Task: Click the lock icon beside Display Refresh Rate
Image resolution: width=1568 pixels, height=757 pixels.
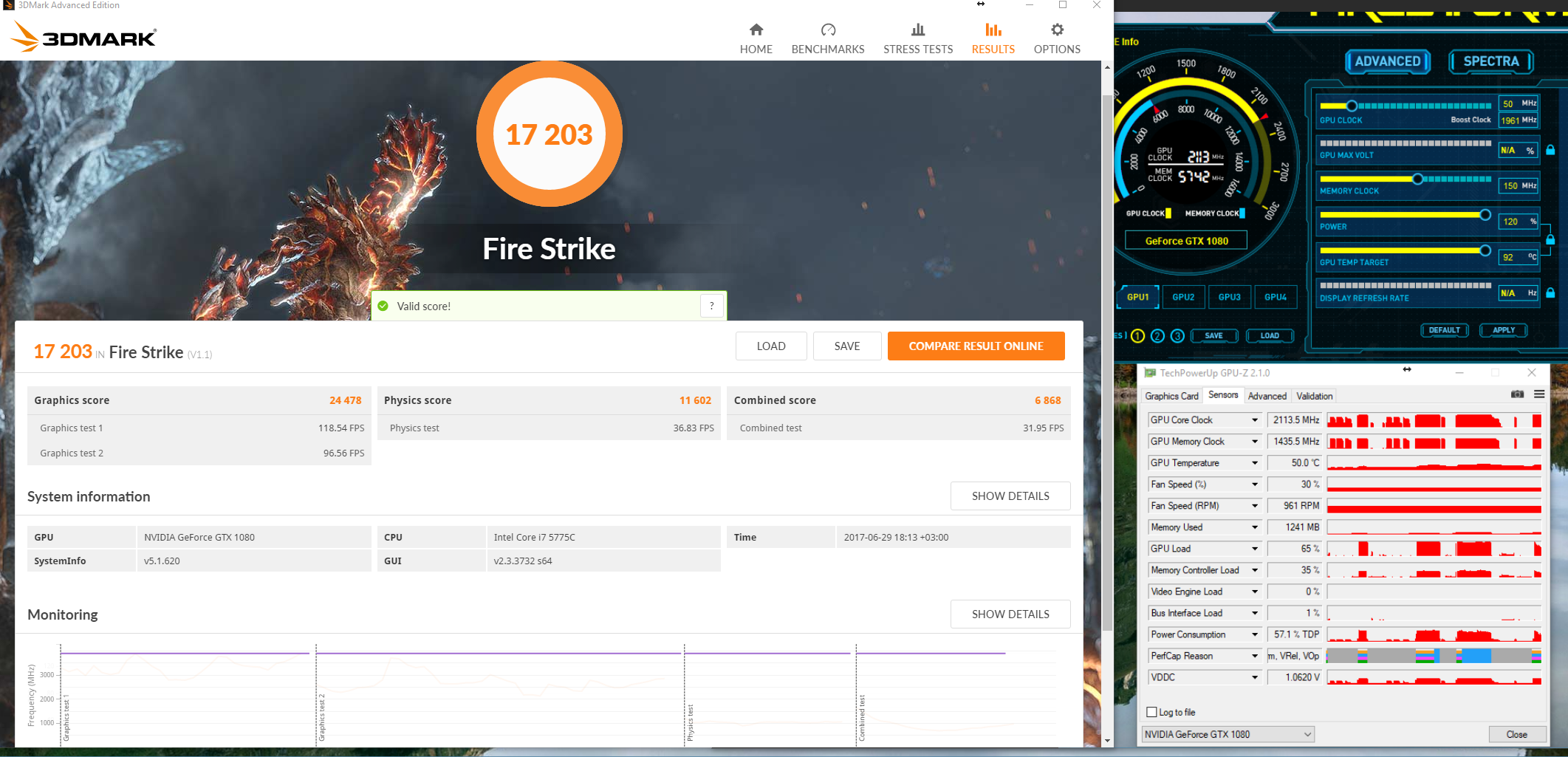Action: click(x=1550, y=293)
